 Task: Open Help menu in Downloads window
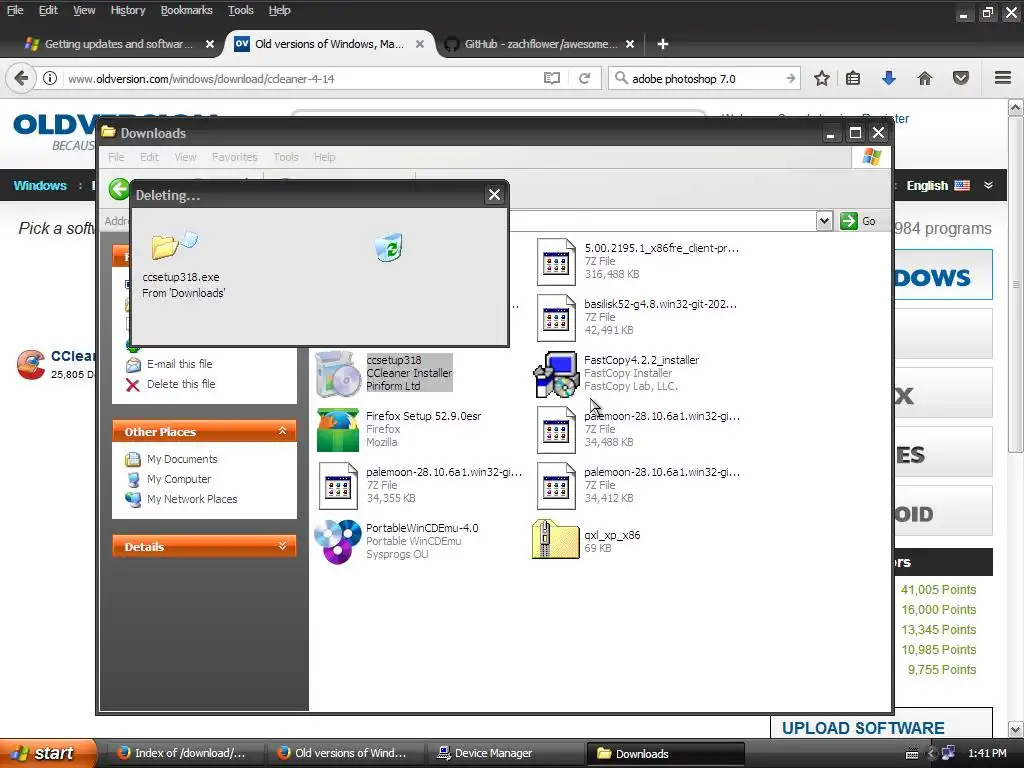coord(325,157)
